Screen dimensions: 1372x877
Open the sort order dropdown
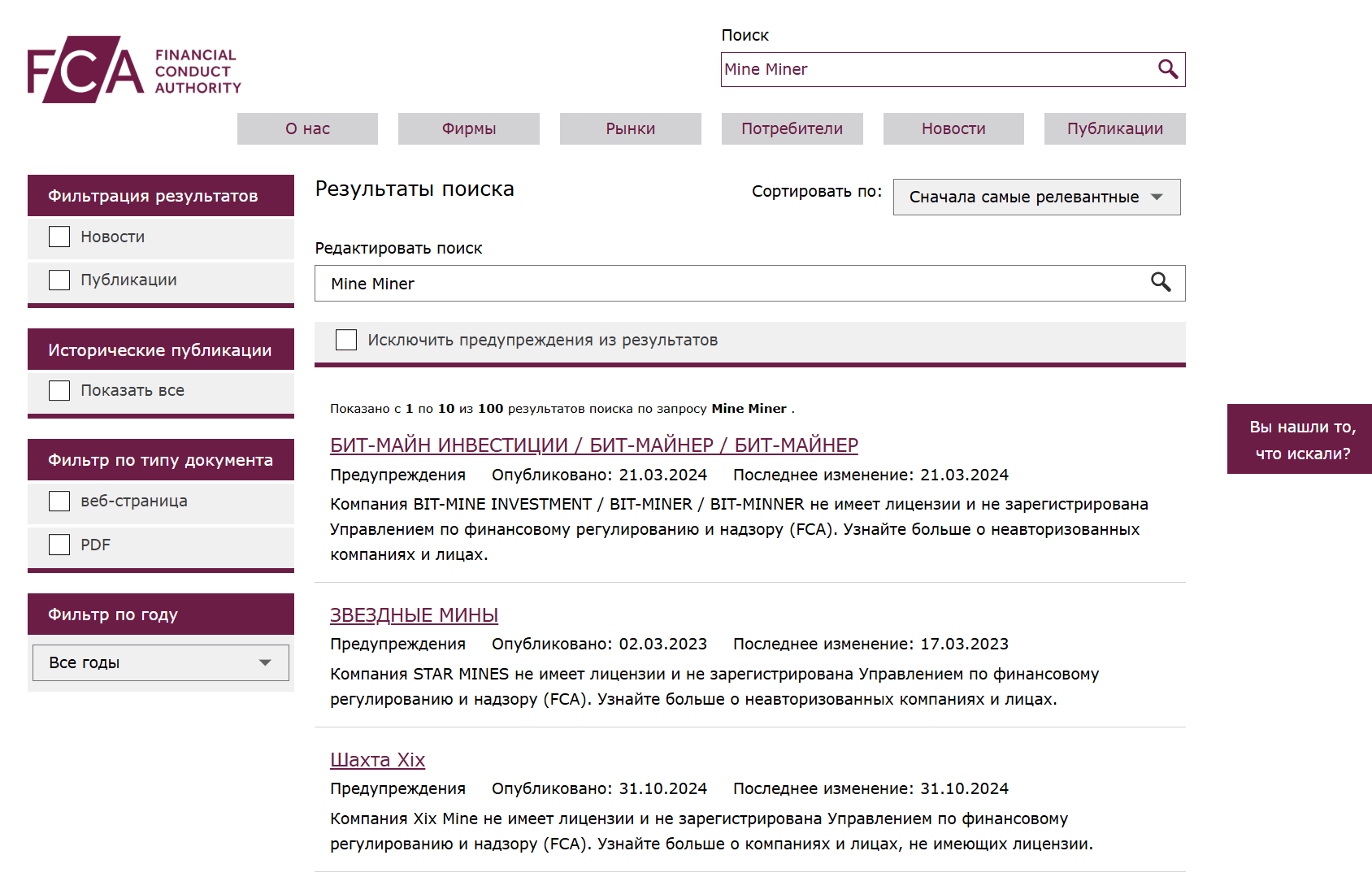pos(1036,197)
